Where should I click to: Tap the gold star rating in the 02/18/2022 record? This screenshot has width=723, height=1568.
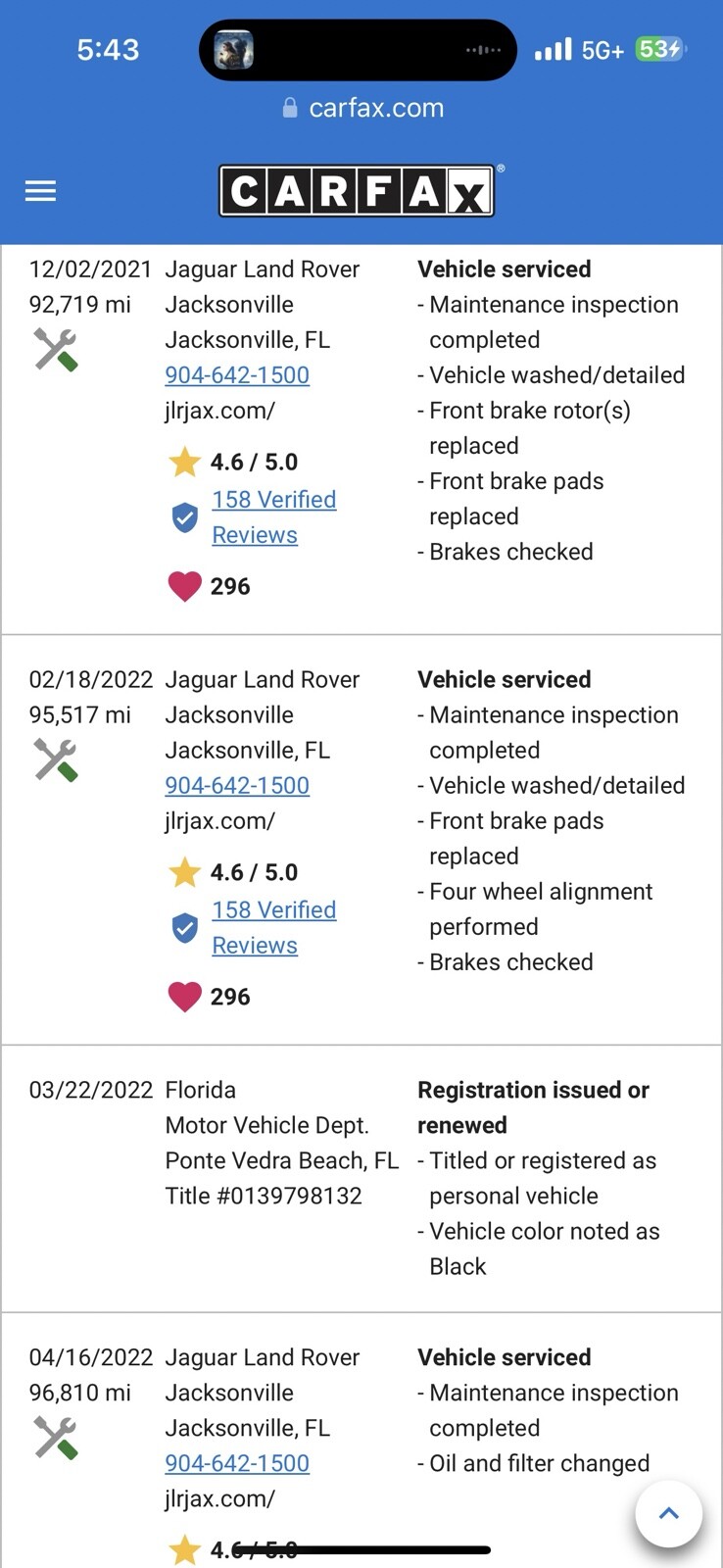(x=184, y=872)
